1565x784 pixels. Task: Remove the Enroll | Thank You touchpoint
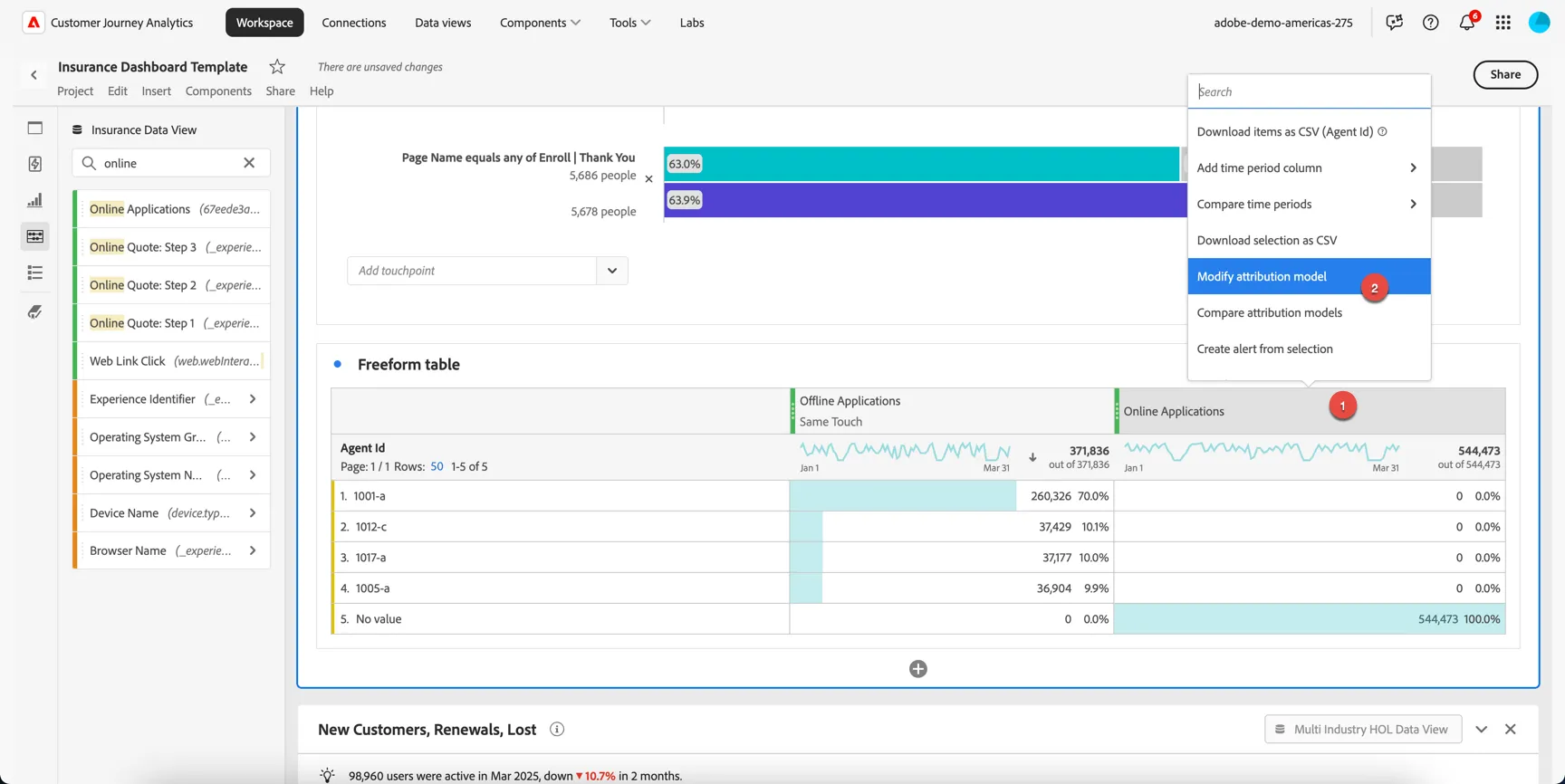pyautogui.click(x=648, y=179)
